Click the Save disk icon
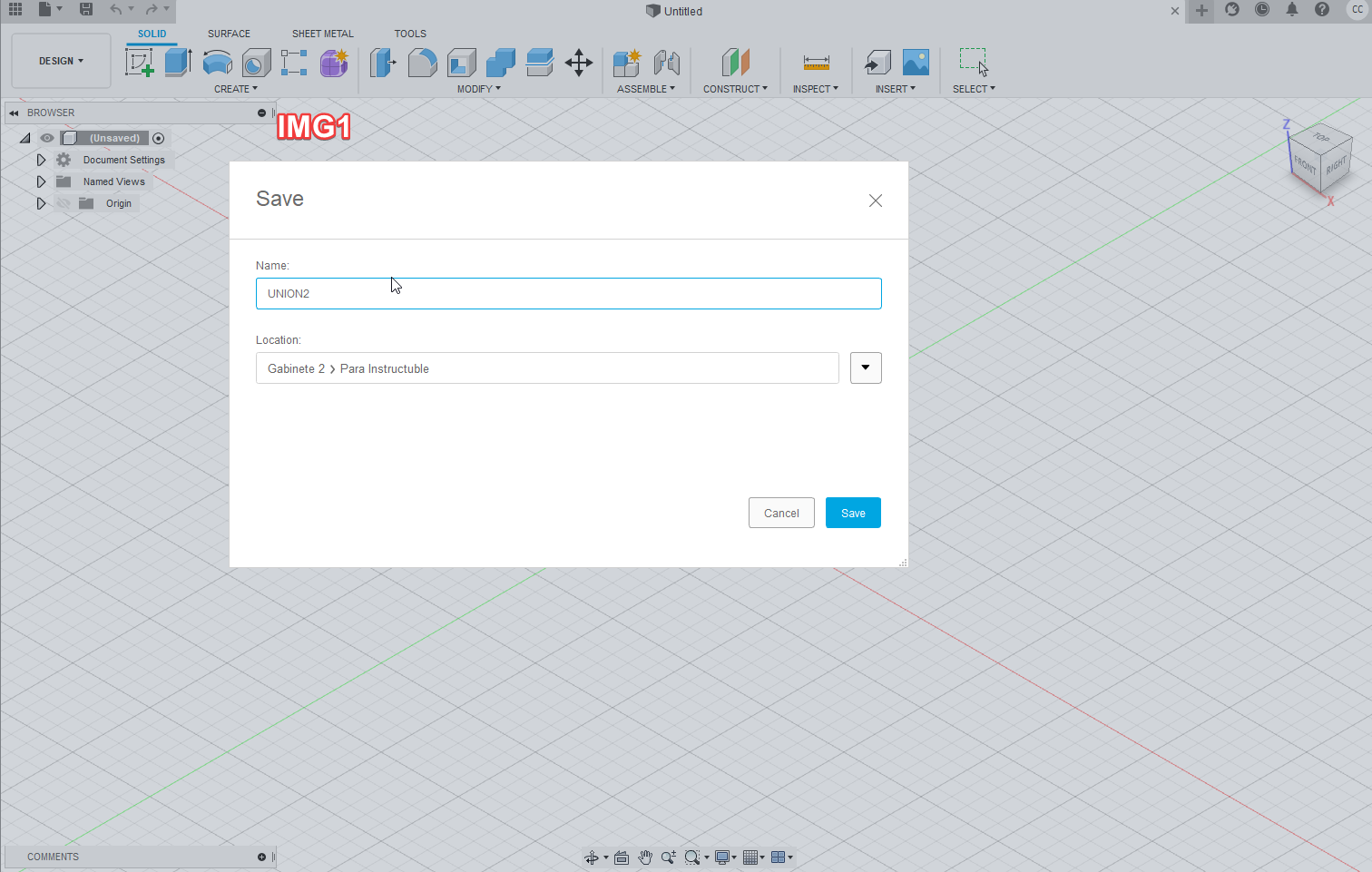 (86, 9)
